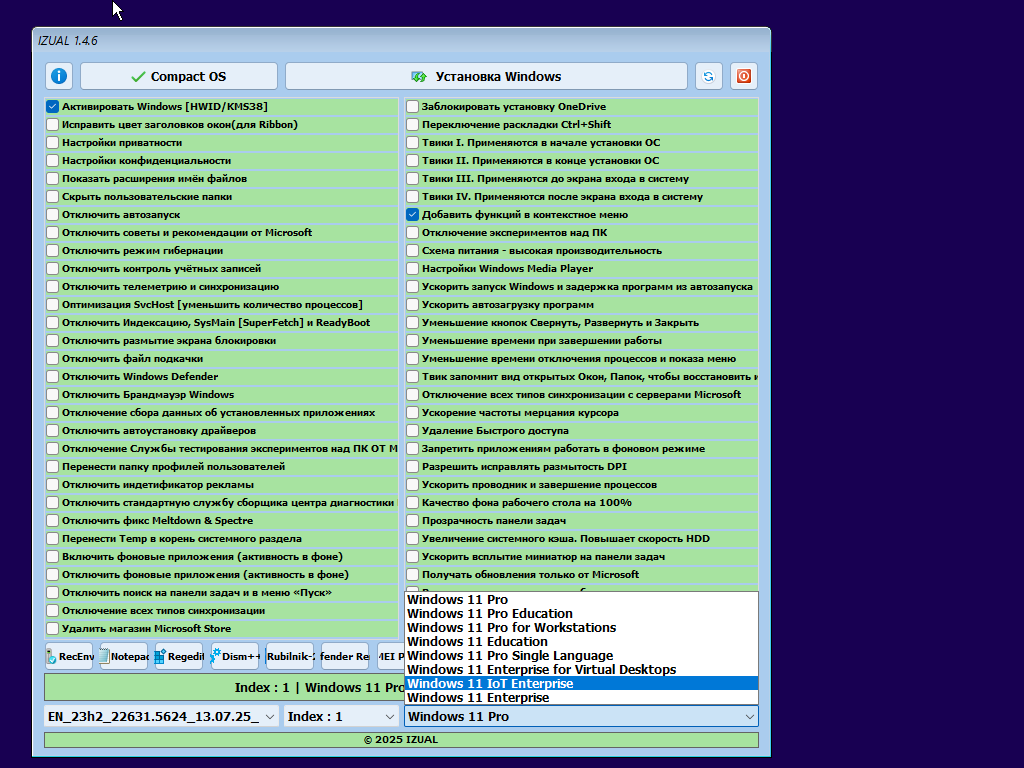1024x768 pixels.
Task: Check Отключение экспериментов над ПК
Action: pos(413,232)
